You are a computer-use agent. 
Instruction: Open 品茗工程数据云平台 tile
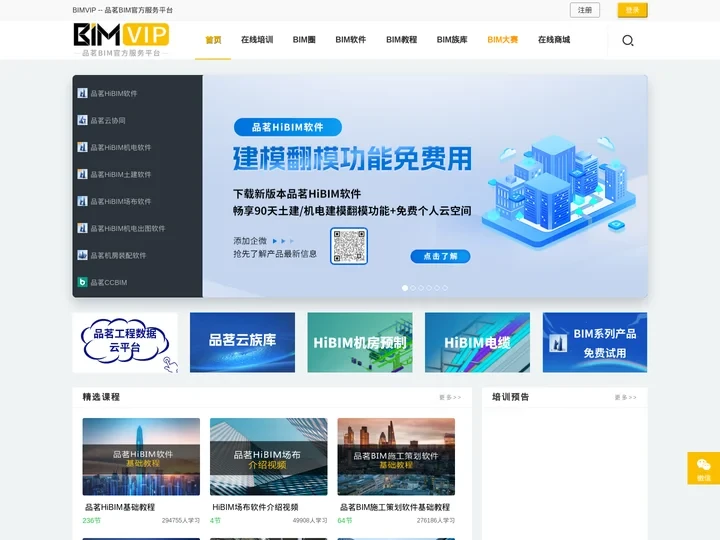[125, 343]
